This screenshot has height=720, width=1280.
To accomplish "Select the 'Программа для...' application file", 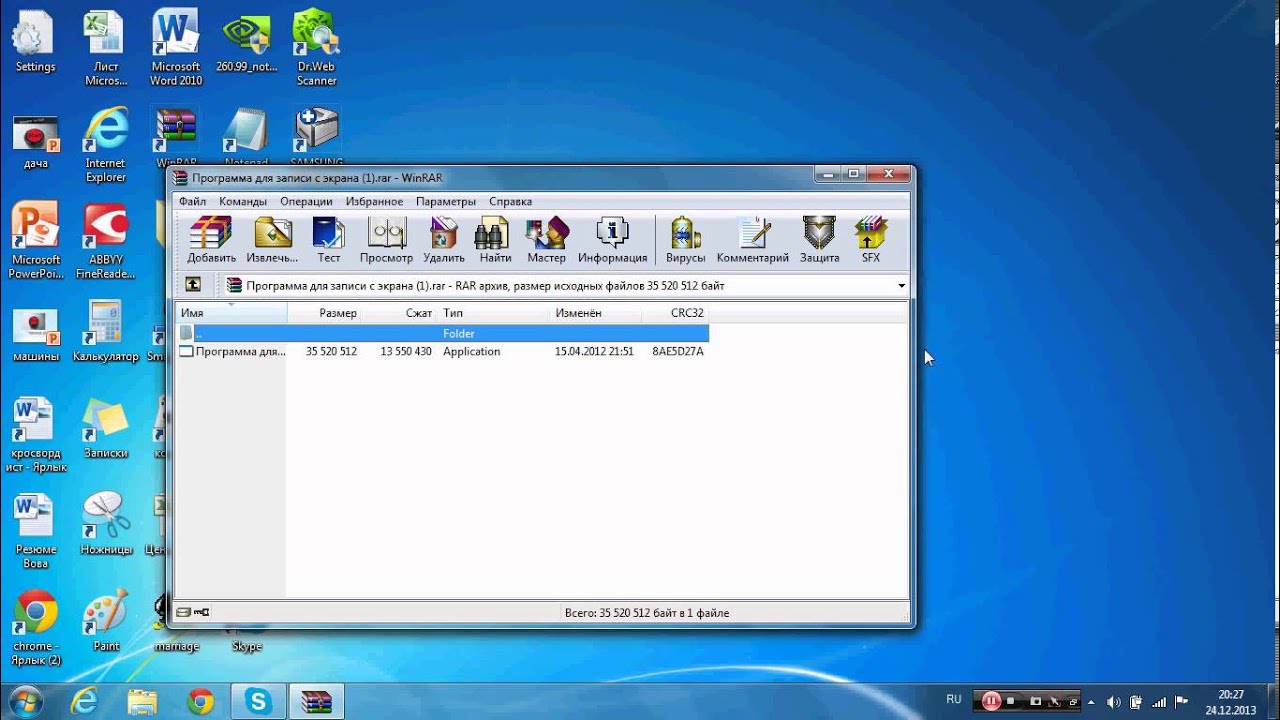I will point(232,352).
